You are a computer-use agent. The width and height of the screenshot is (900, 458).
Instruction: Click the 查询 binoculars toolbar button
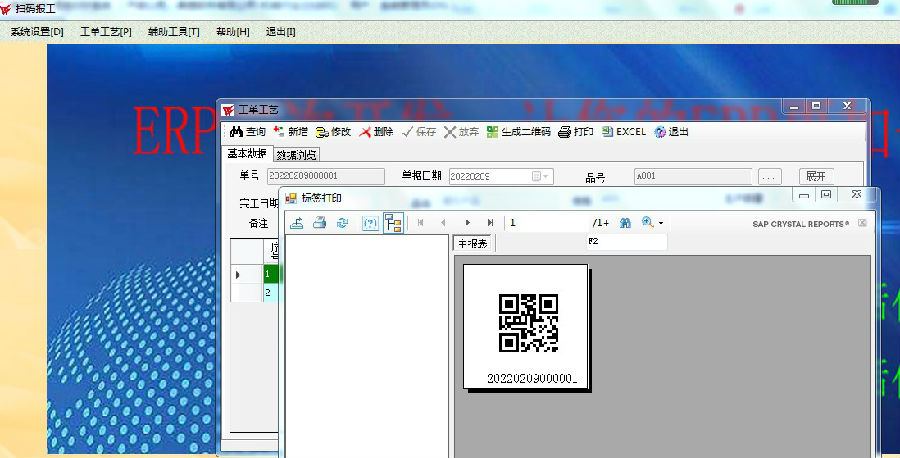click(x=248, y=131)
